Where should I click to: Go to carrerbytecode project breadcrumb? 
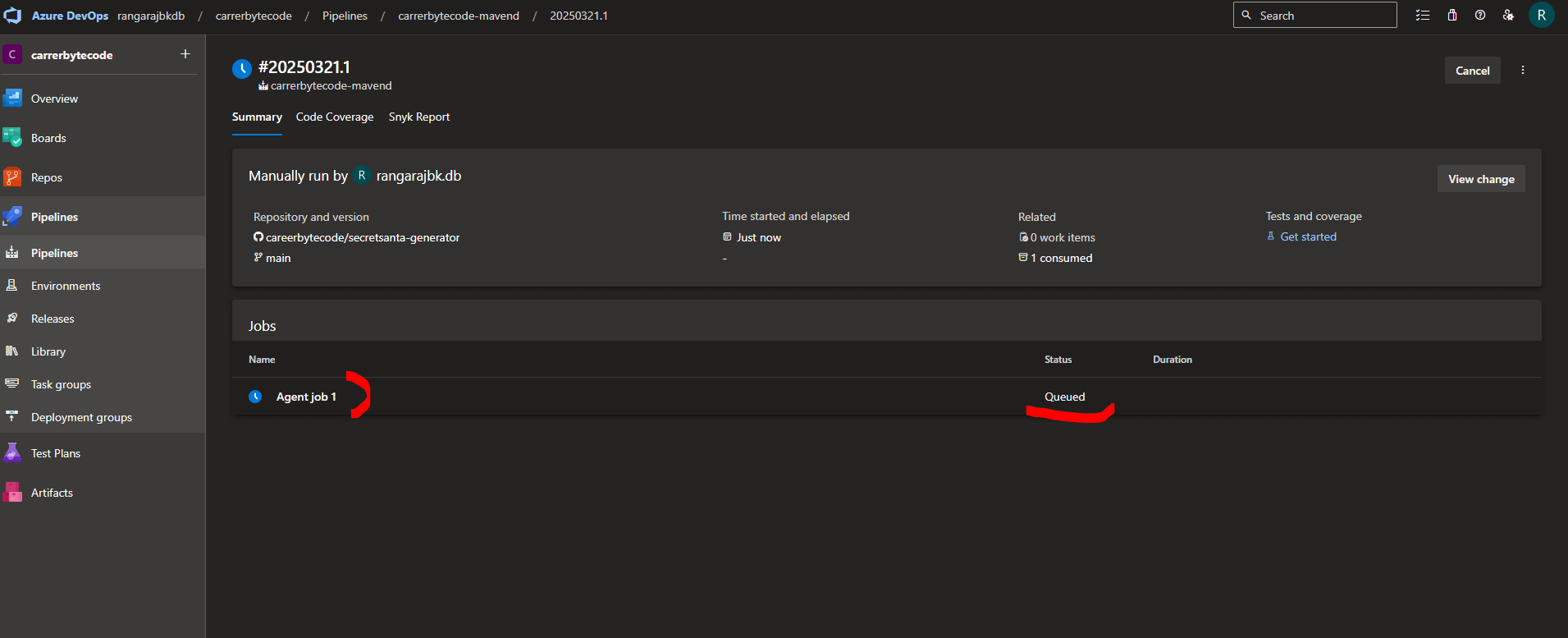click(x=254, y=16)
